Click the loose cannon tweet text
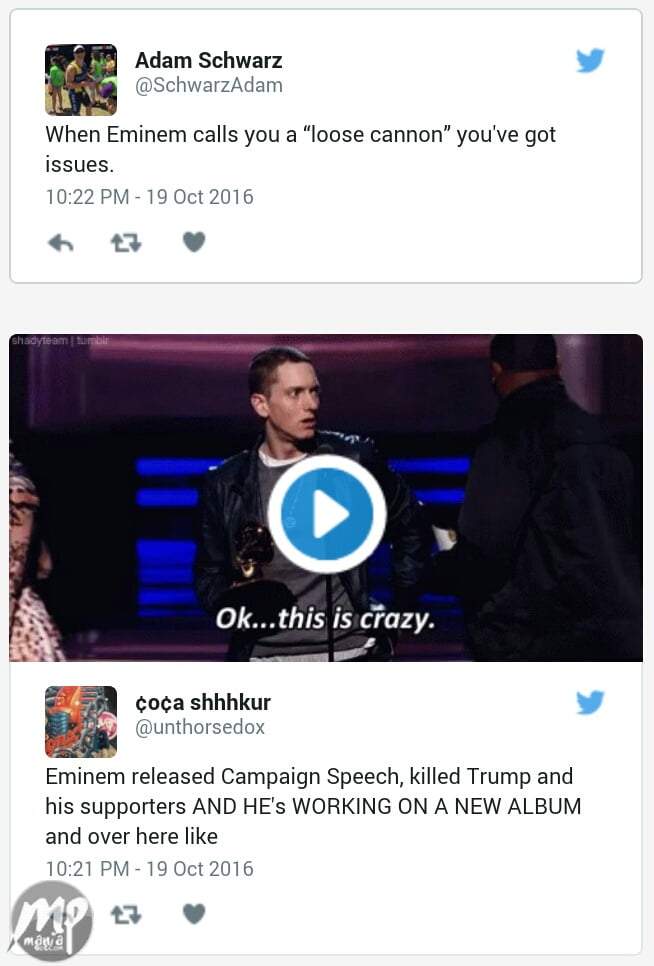 [x=301, y=149]
